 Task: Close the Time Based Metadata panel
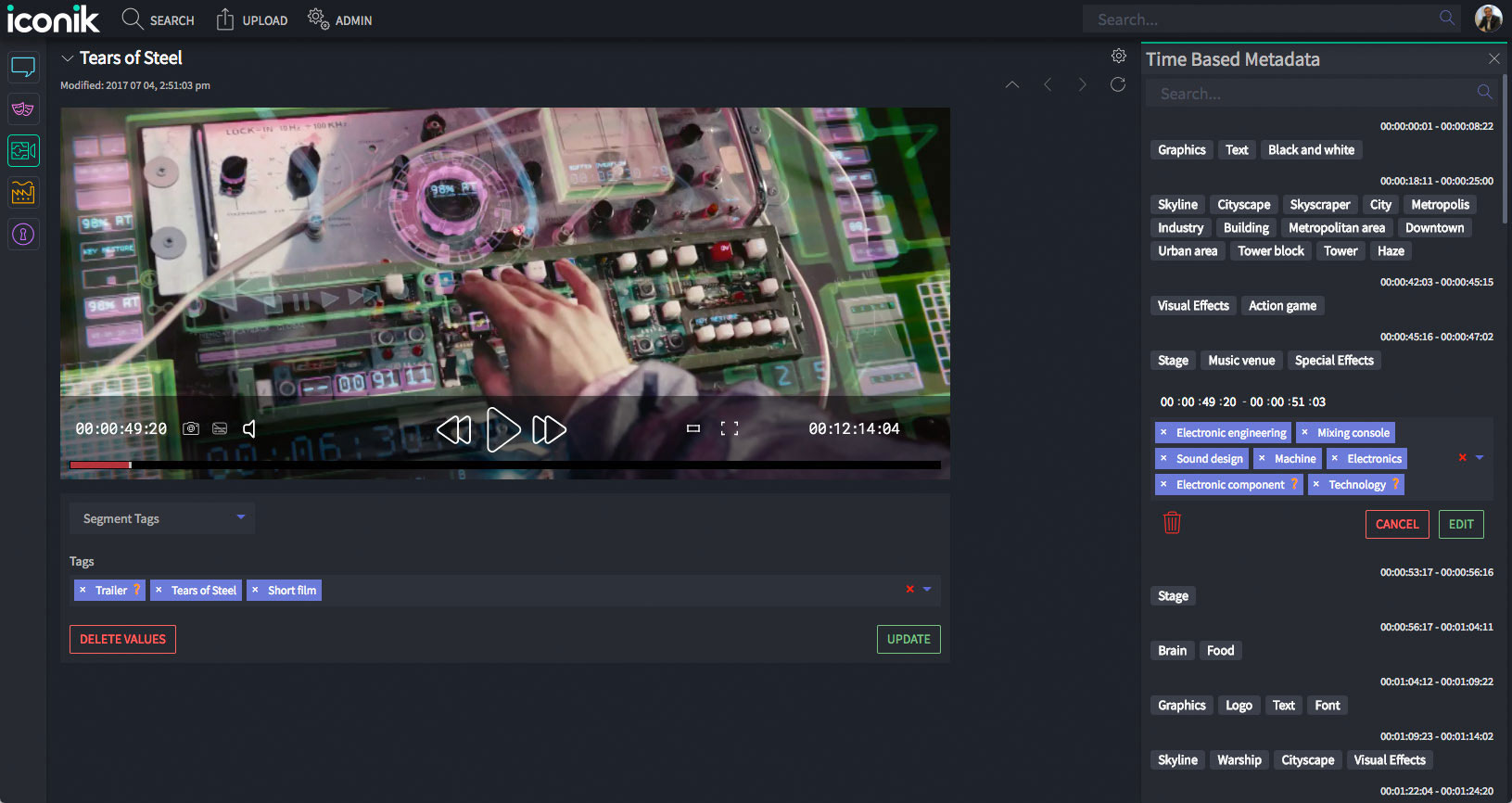1493,58
